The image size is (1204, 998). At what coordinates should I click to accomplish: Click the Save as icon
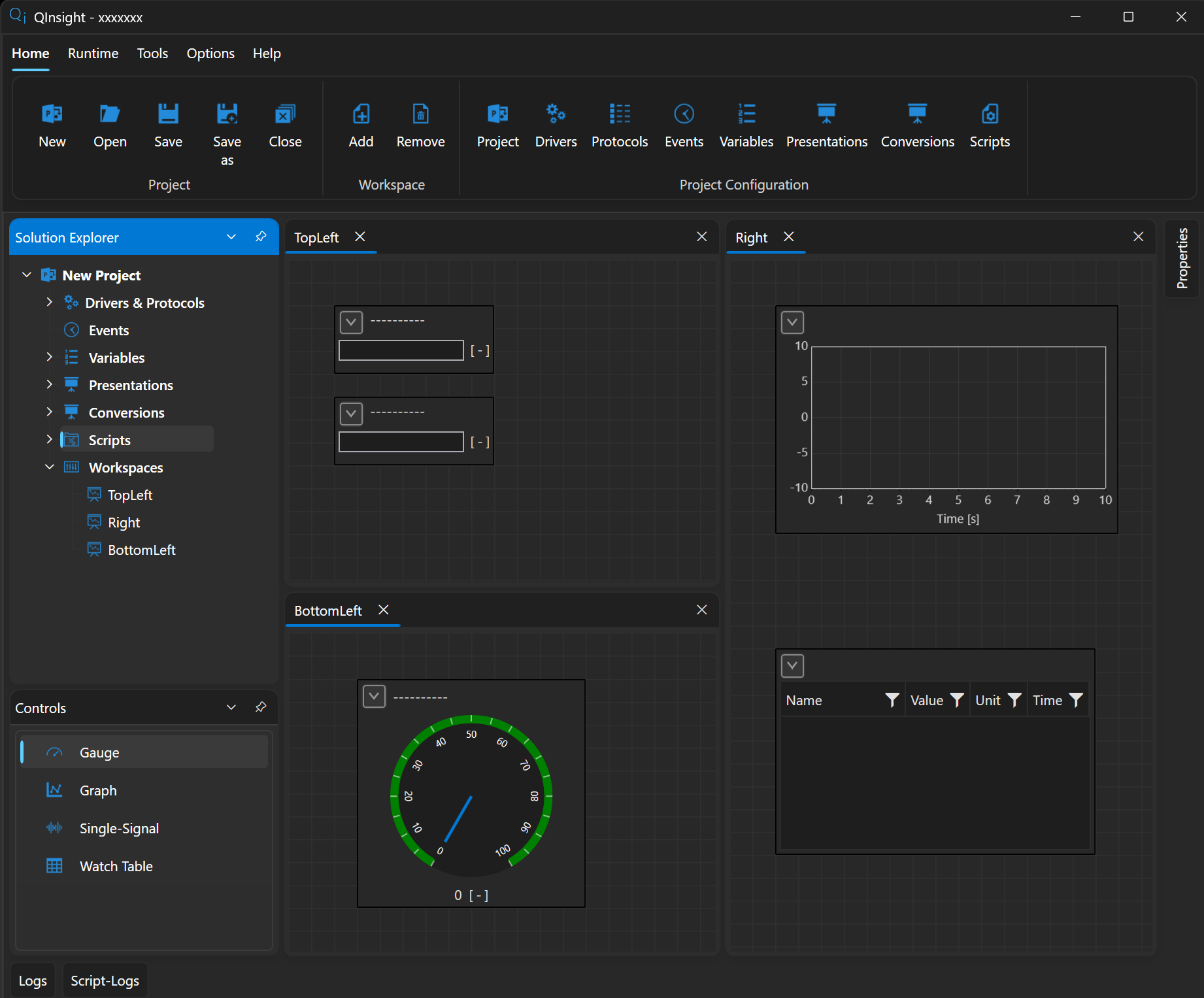click(x=227, y=114)
